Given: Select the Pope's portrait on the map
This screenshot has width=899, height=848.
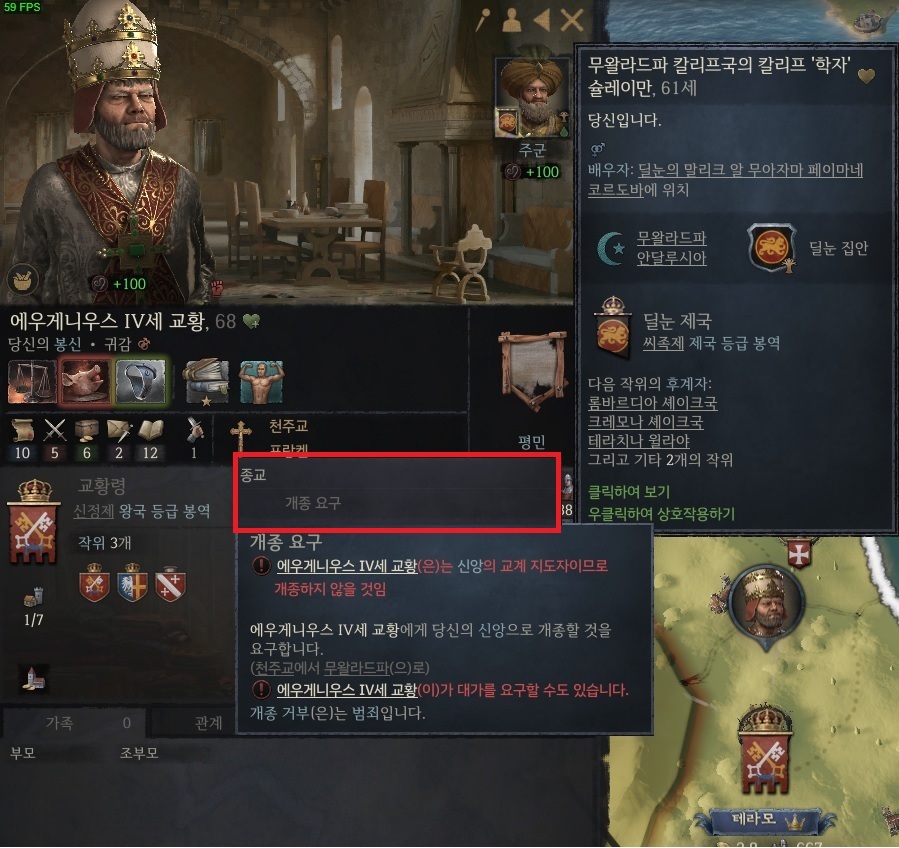Looking at the screenshot, I should tap(767, 602).
